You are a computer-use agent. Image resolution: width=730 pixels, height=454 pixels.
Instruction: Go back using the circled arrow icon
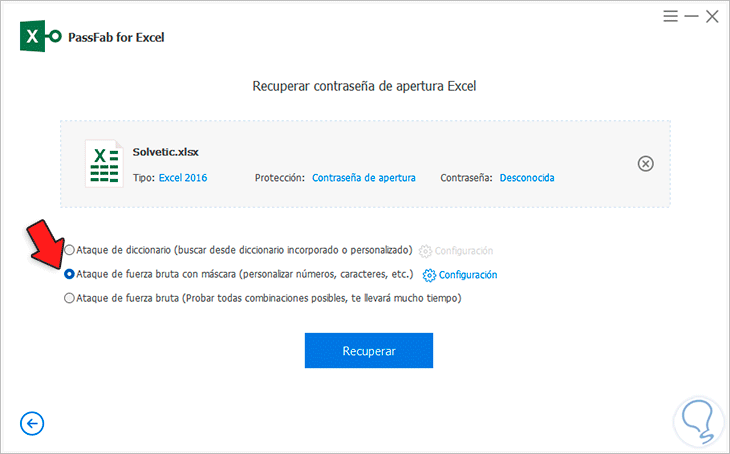pyautogui.click(x=32, y=423)
